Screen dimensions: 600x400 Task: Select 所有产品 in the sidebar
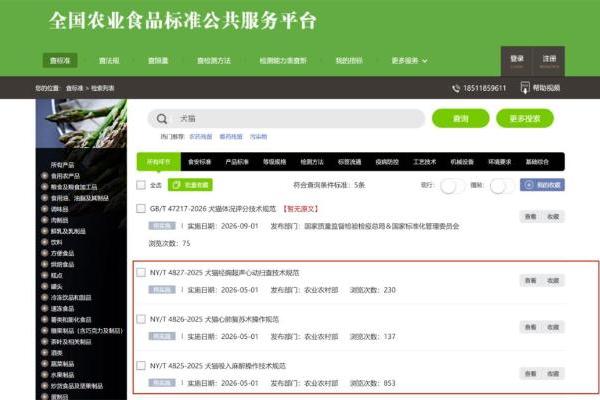62,165
